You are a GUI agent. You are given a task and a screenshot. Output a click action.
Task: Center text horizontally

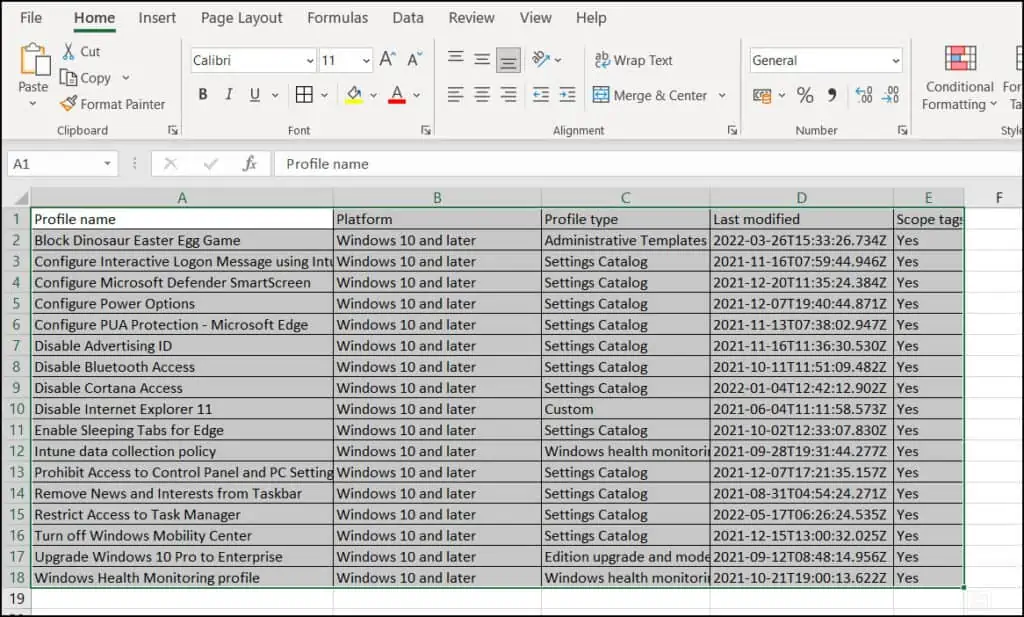(482, 95)
